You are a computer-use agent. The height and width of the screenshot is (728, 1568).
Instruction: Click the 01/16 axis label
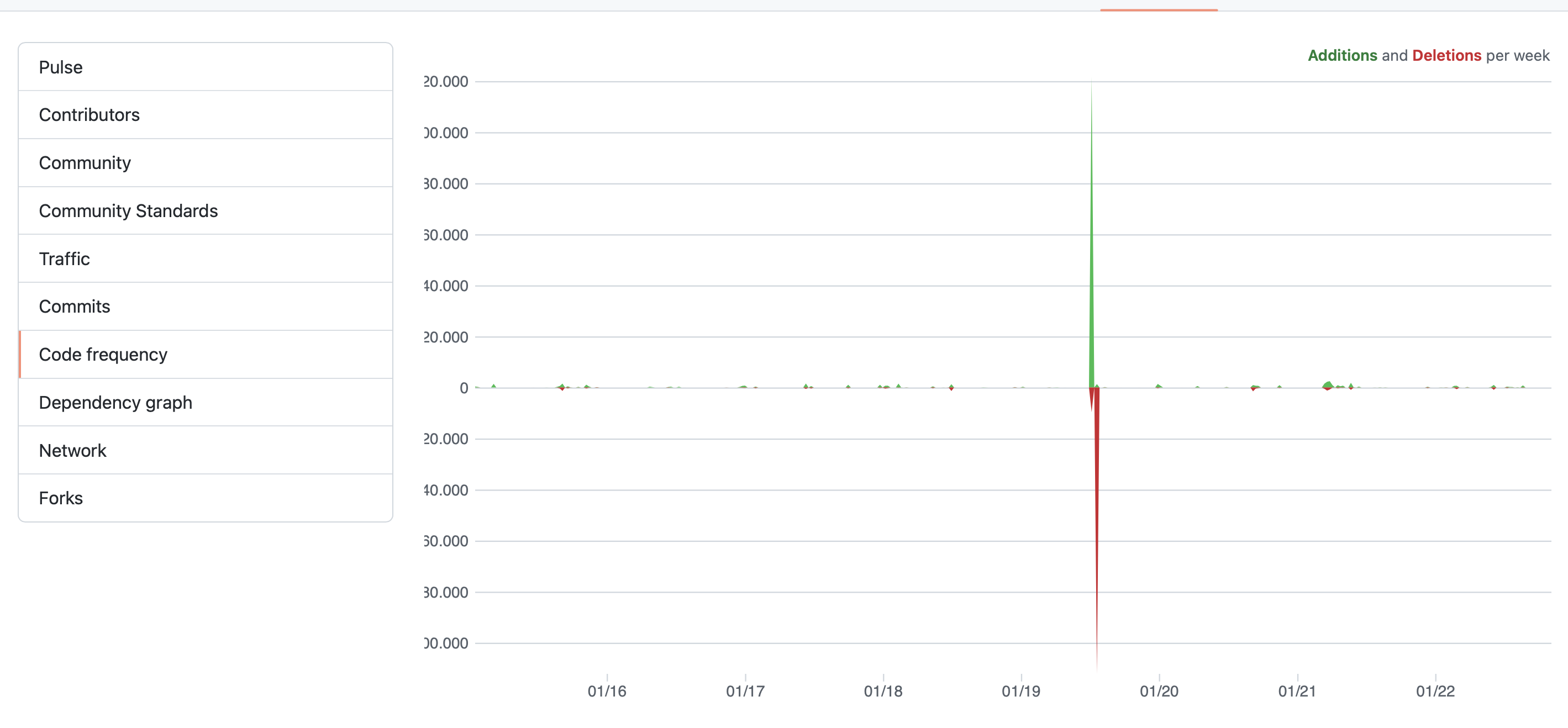point(607,691)
